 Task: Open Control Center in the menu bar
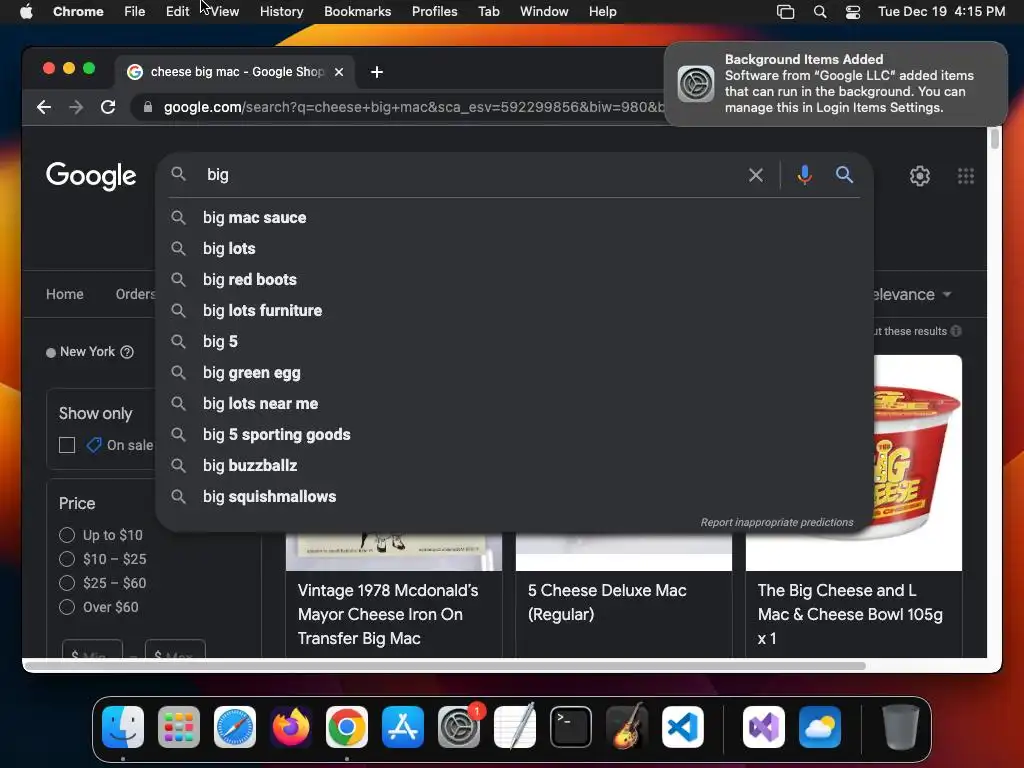point(853,12)
